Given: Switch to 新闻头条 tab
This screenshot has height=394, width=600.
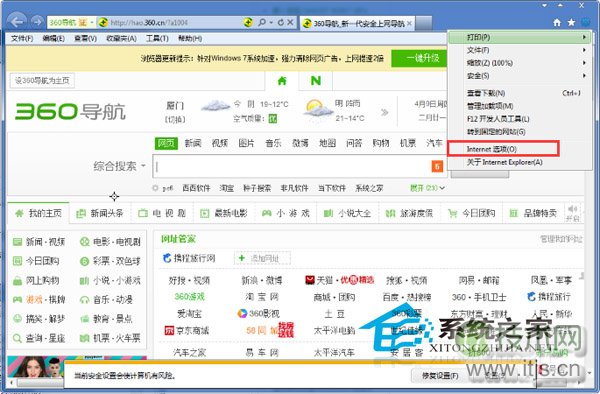Looking at the screenshot, I should click(100, 213).
